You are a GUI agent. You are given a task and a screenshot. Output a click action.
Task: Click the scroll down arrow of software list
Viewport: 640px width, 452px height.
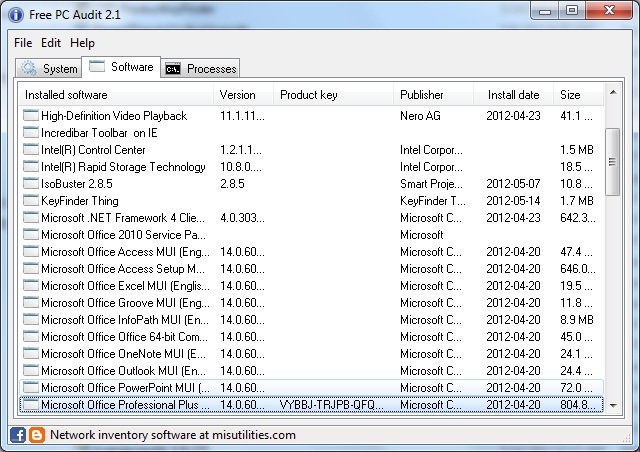(x=613, y=405)
